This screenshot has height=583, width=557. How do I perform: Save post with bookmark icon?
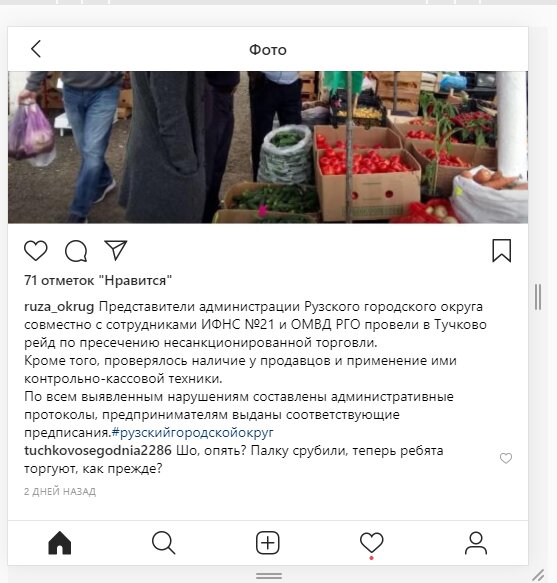[502, 251]
